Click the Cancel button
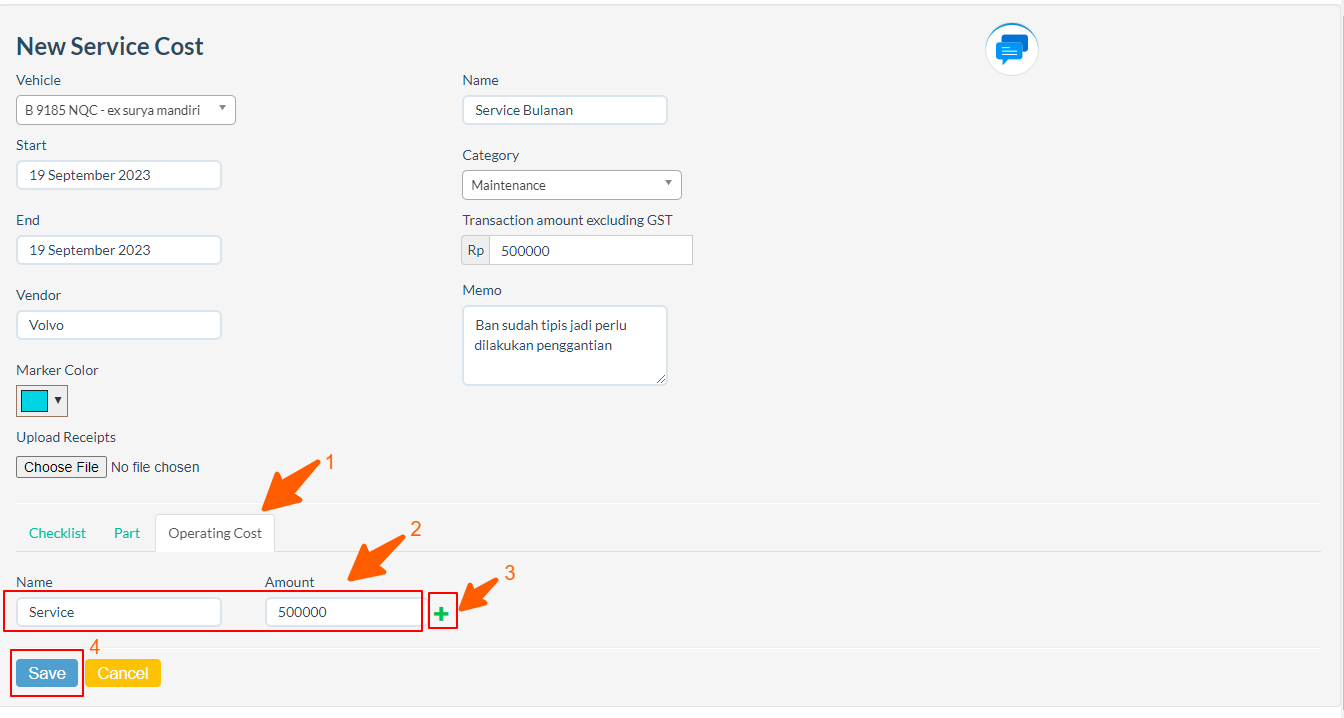 [x=123, y=673]
